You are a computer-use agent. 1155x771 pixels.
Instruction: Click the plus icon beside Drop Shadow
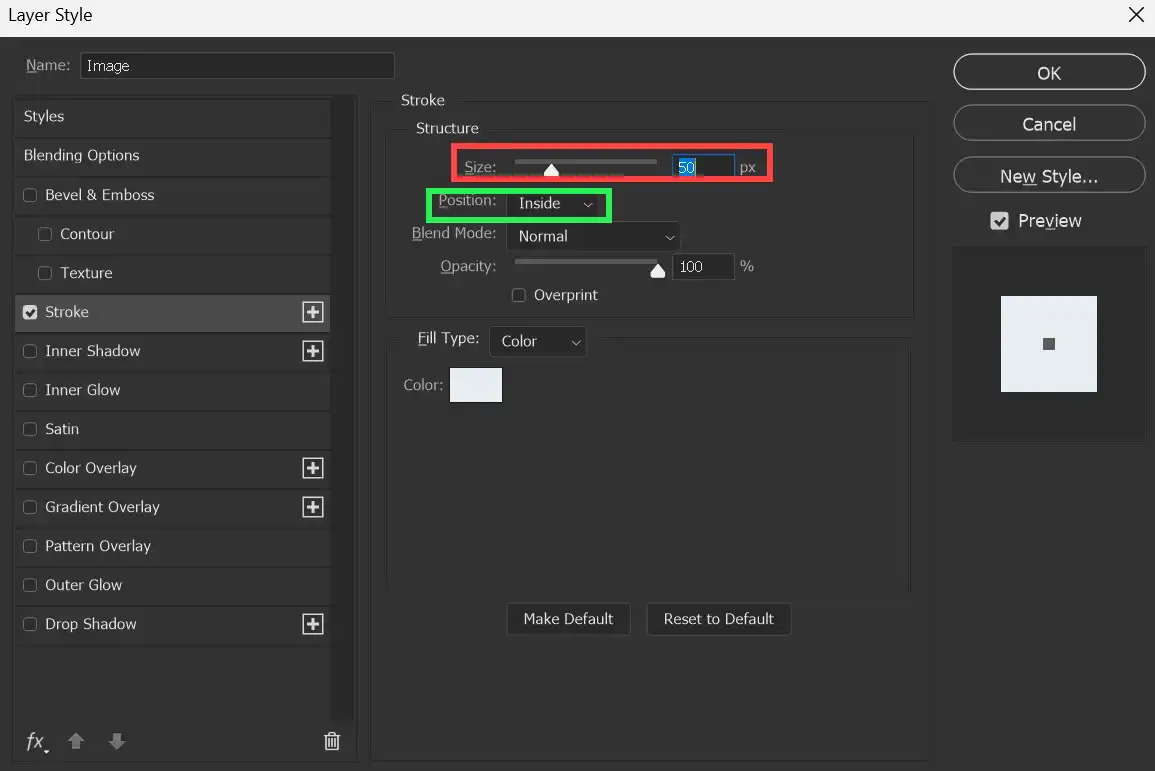pyautogui.click(x=312, y=623)
